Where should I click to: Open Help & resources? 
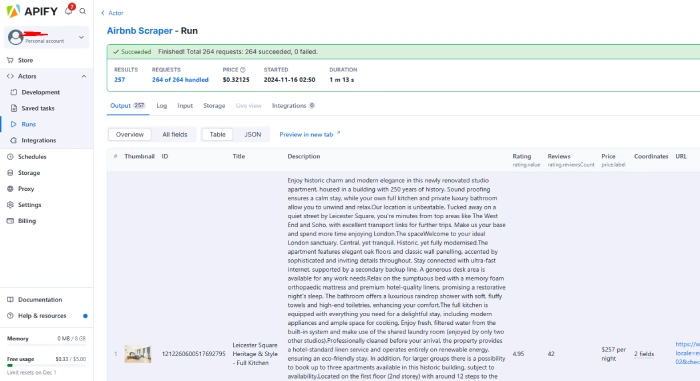[42, 316]
